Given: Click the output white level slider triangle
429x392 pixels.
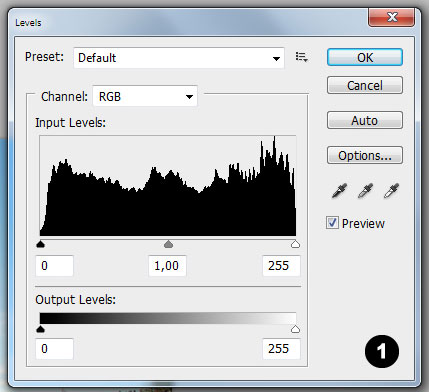Looking at the screenshot, I should 295,329.
